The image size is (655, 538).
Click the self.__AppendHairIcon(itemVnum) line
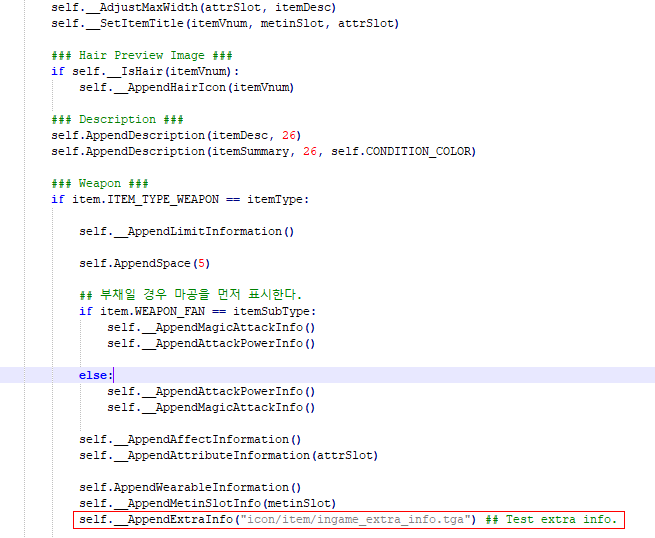pyautogui.click(x=186, y=87)
